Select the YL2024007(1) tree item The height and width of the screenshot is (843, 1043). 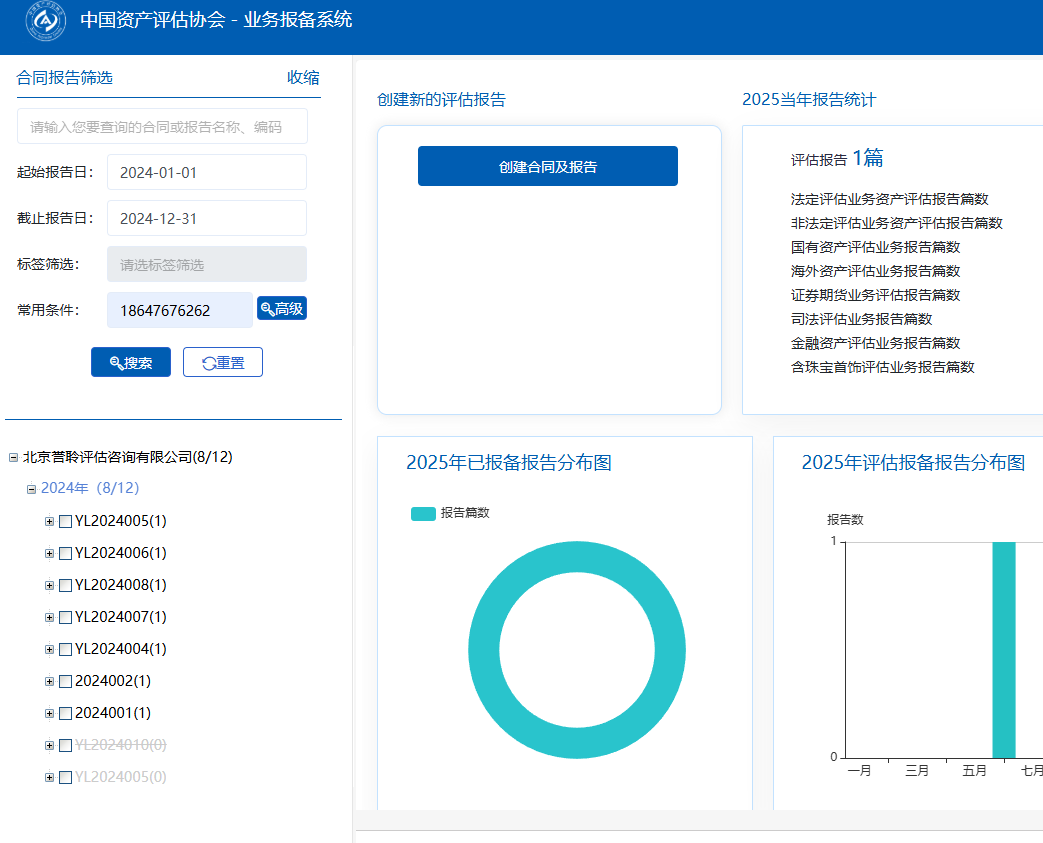[x=120, y=617]
